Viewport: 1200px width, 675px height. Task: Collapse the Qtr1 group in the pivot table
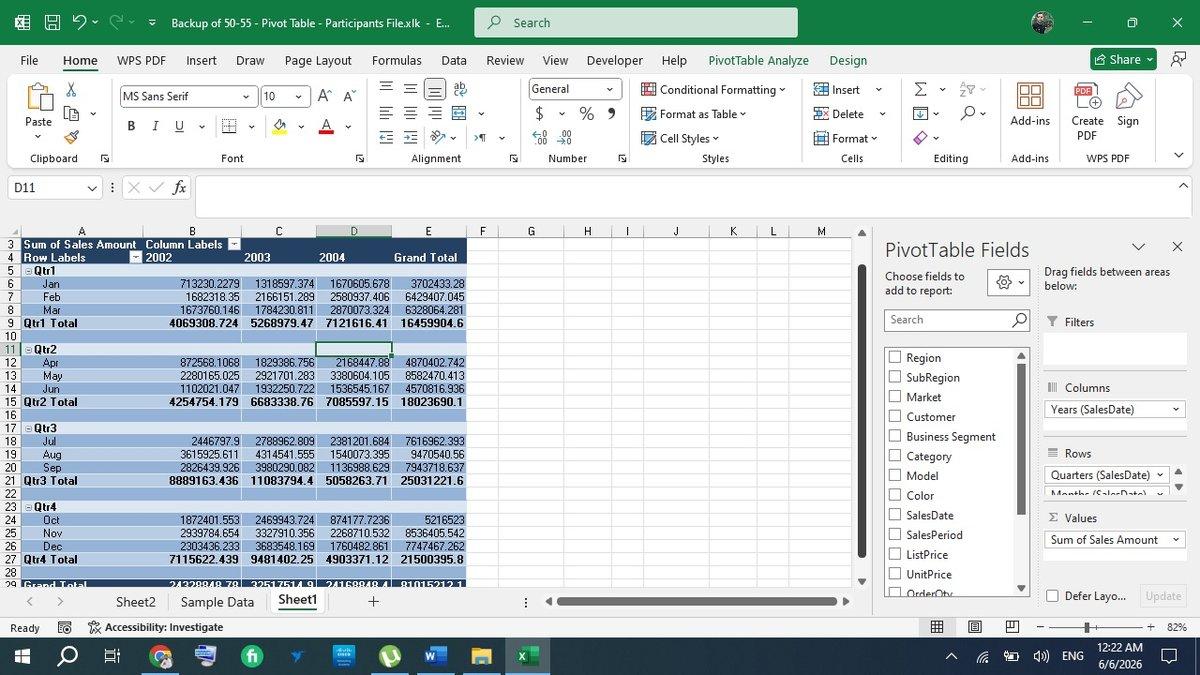(x=28, y=271)
